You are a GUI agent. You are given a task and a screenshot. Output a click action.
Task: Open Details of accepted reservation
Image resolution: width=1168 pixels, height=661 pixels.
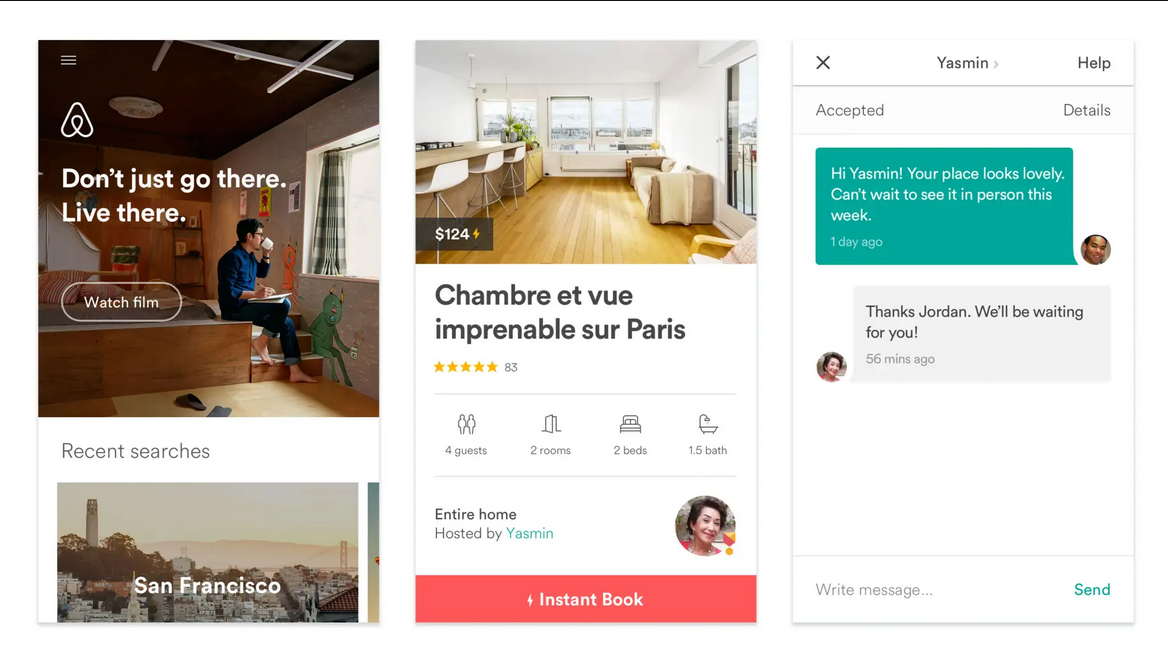click(1086, 110)
